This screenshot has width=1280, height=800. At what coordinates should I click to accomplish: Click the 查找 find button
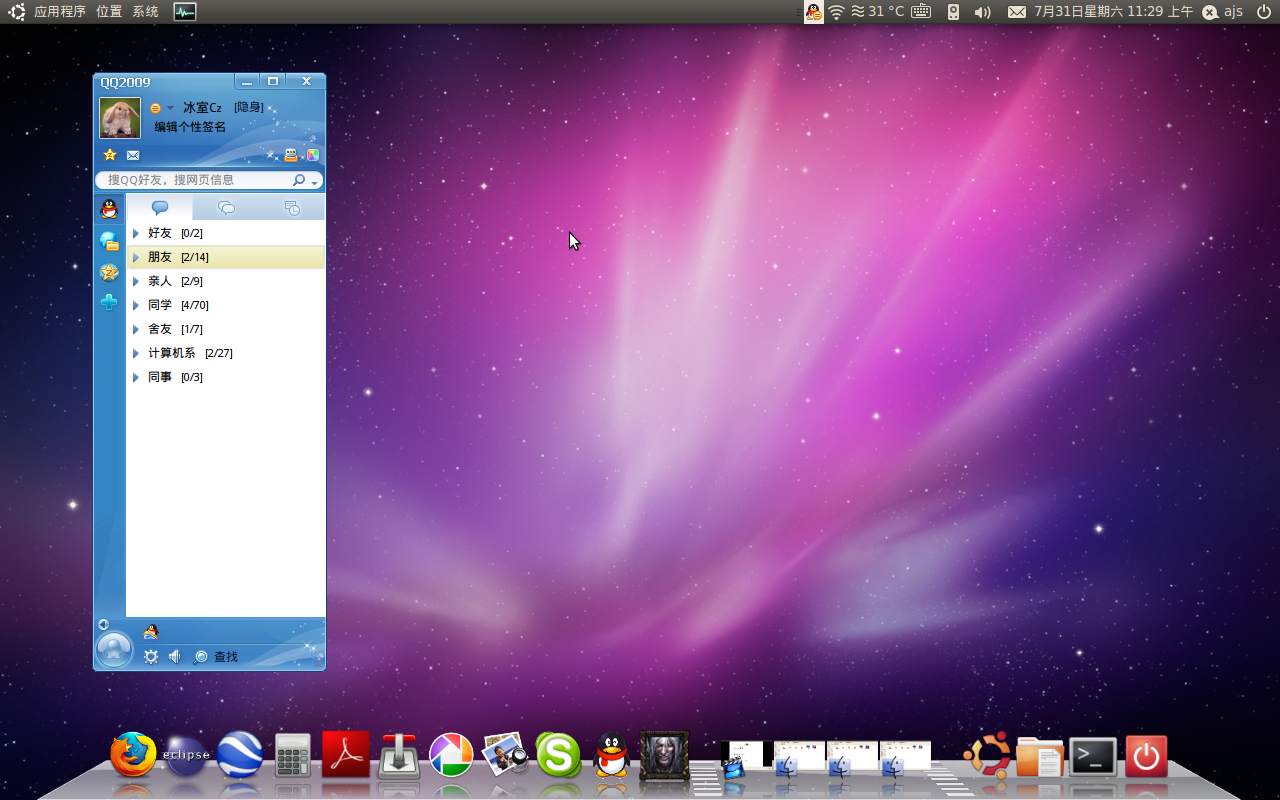216,657
